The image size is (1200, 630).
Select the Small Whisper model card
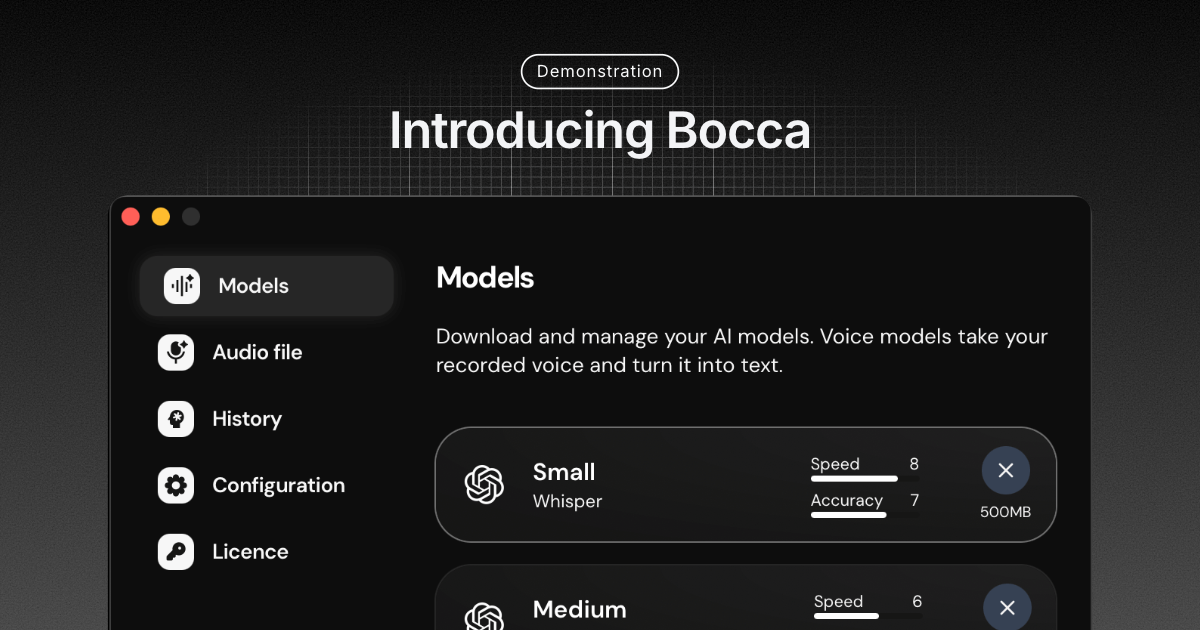click(x=746, y=485)
